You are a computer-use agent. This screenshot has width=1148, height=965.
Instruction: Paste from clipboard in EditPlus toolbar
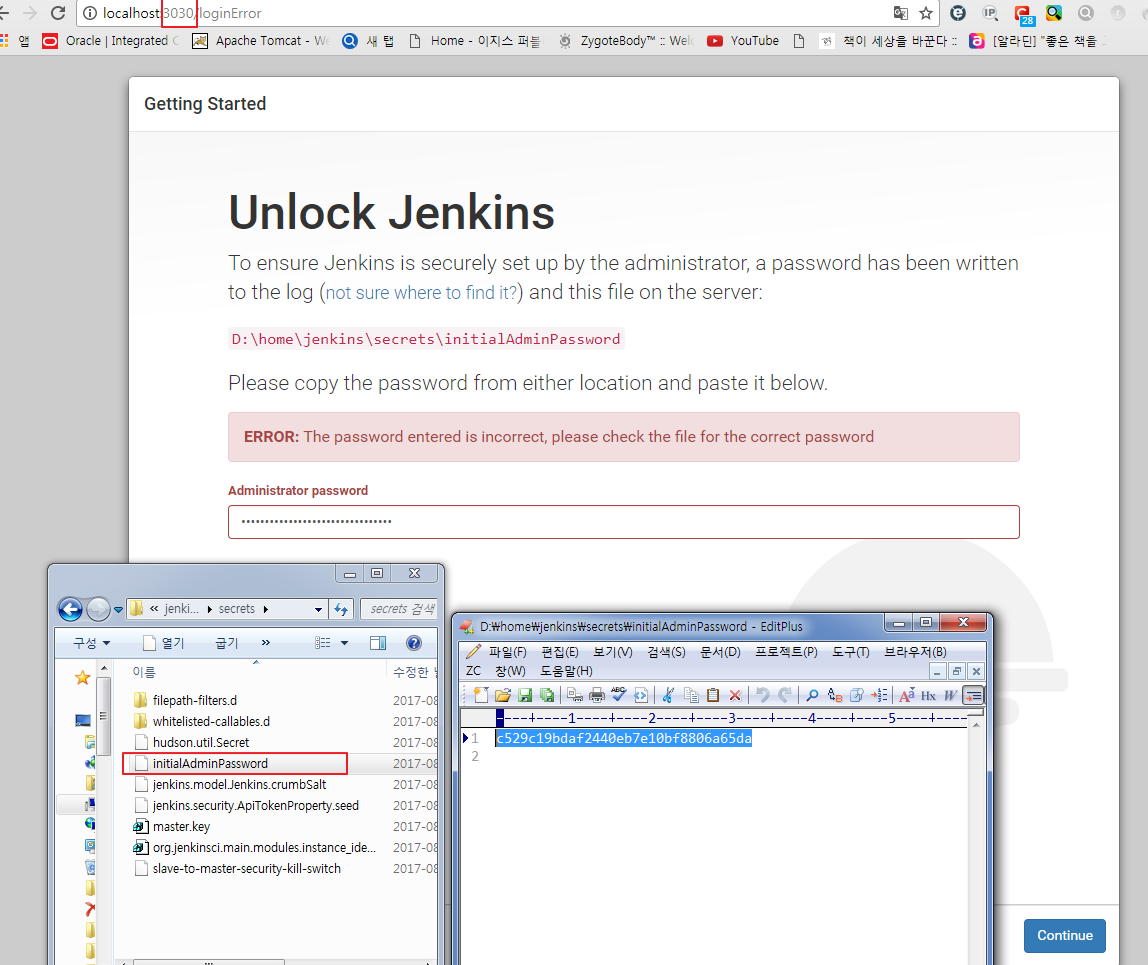712,696
